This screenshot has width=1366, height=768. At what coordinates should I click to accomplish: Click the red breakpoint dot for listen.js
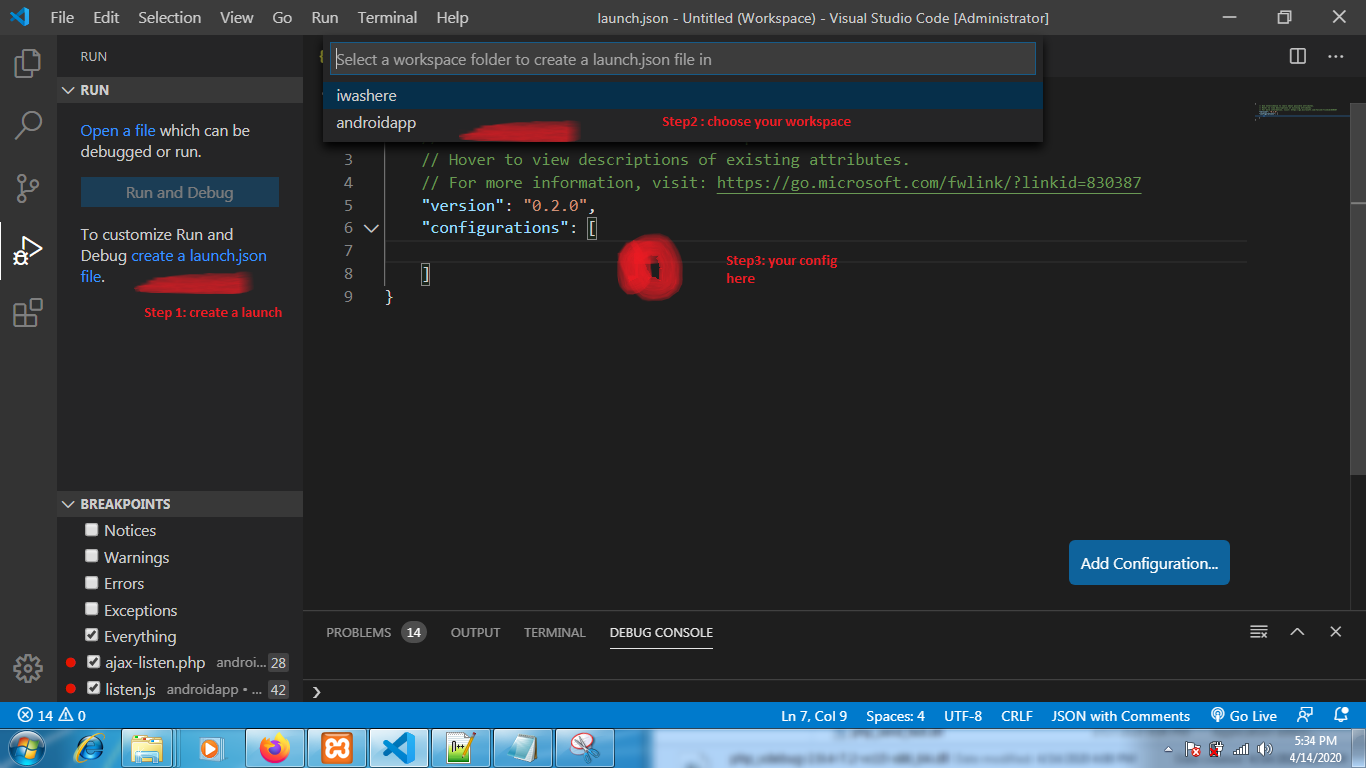pyautogui.click(x=70, y=689)
